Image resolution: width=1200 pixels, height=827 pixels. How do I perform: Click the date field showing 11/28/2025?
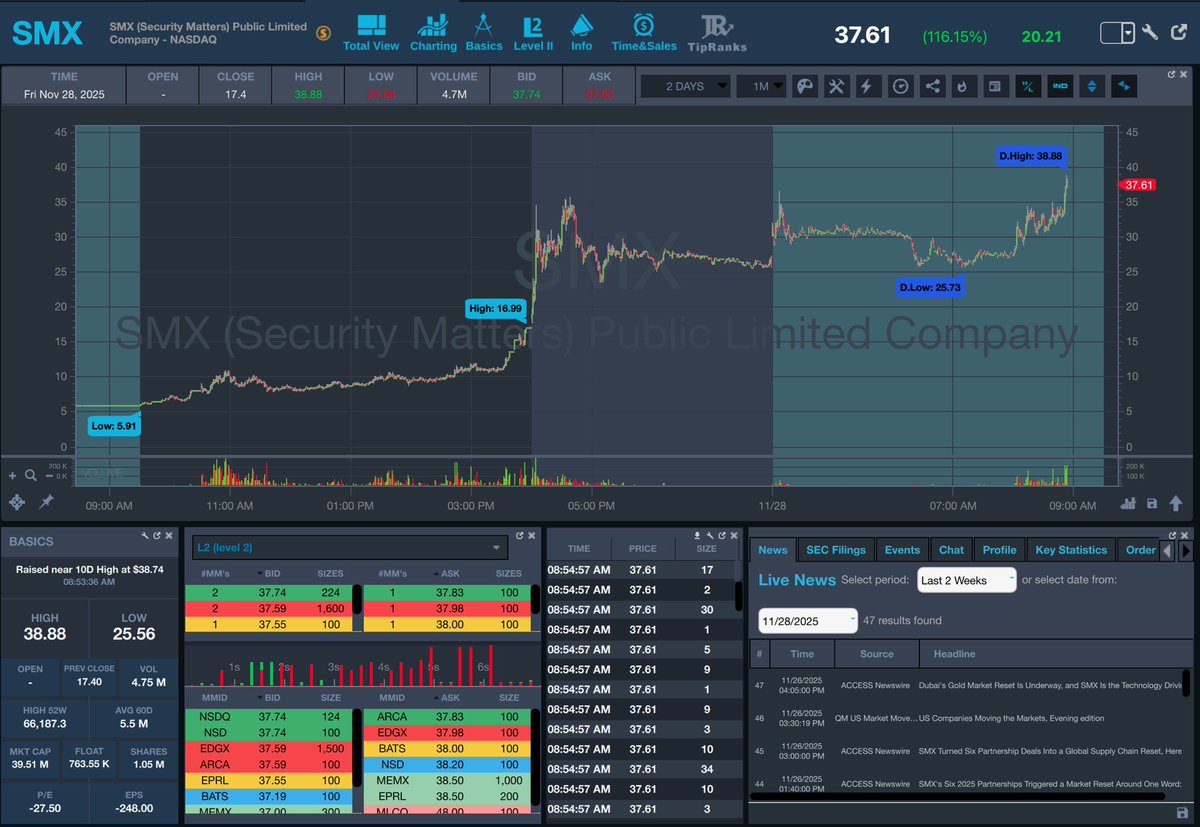(806, 620)
